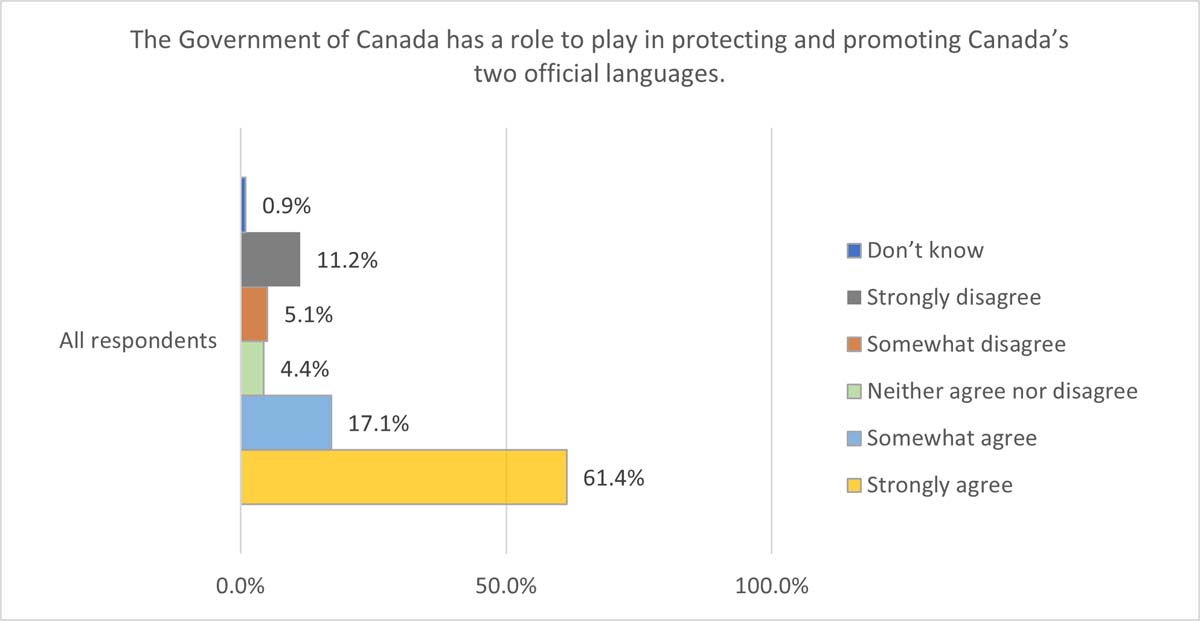Select the light blue Somewhat agree bar

[x=286, y=422]
